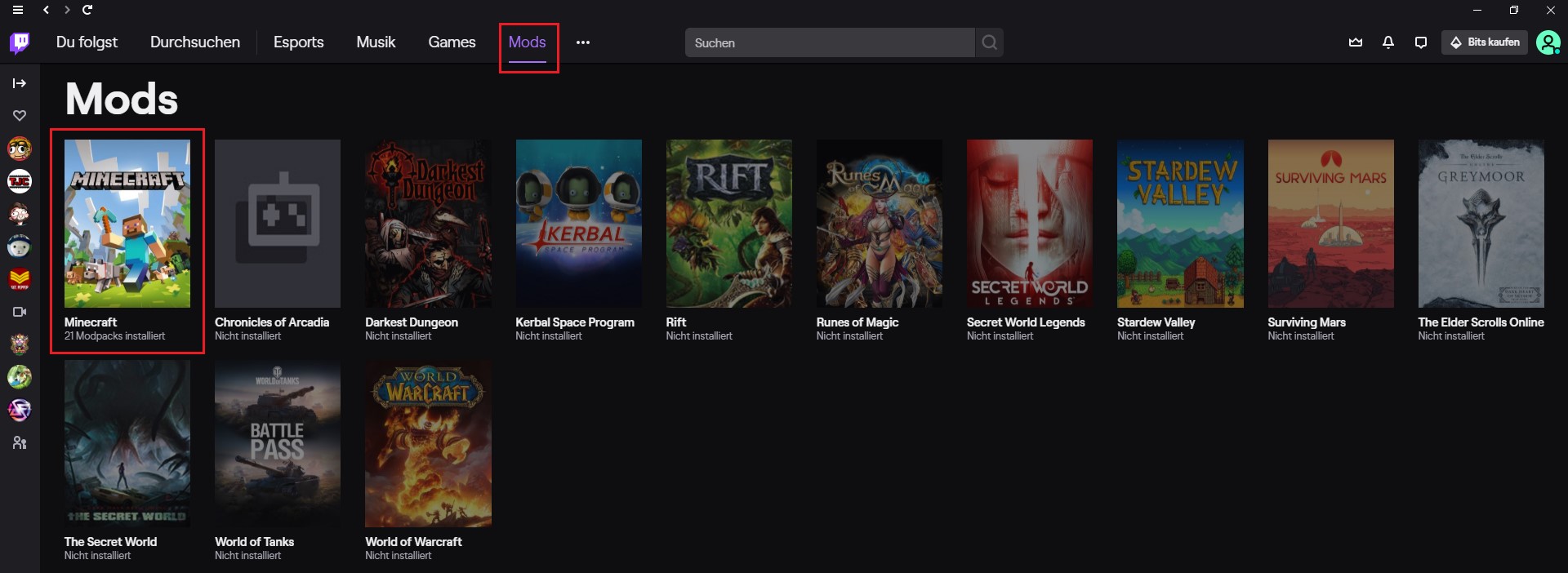Click the Chronicles of Arcadia title
Image resolution: width=1568 pixels, height=573 pixels.
point(272,322)
